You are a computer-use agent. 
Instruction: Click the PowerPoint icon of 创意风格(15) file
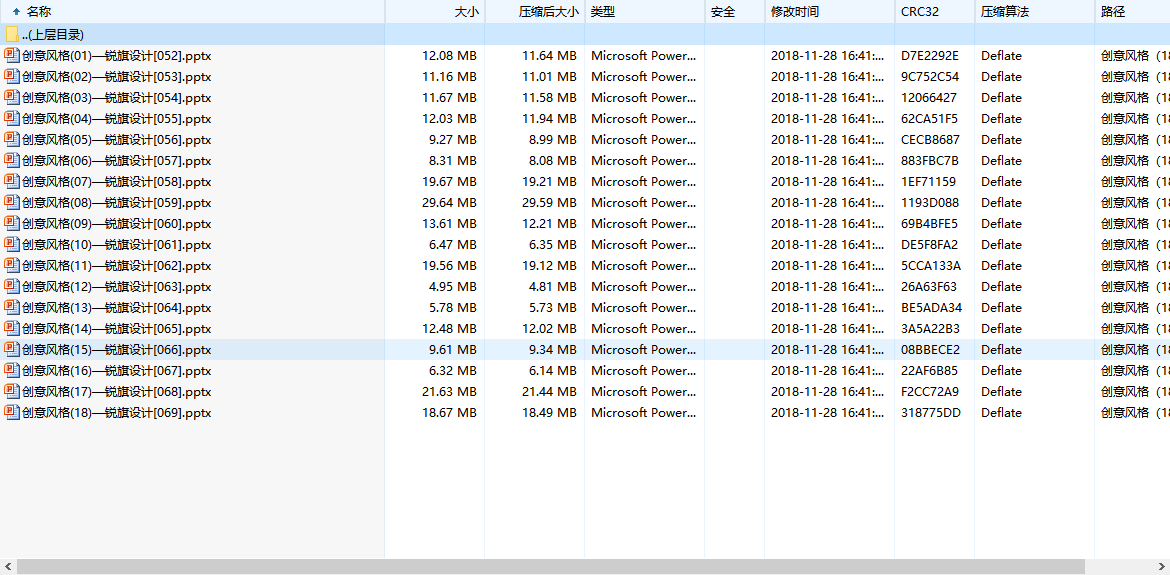[x=12, y=349]
